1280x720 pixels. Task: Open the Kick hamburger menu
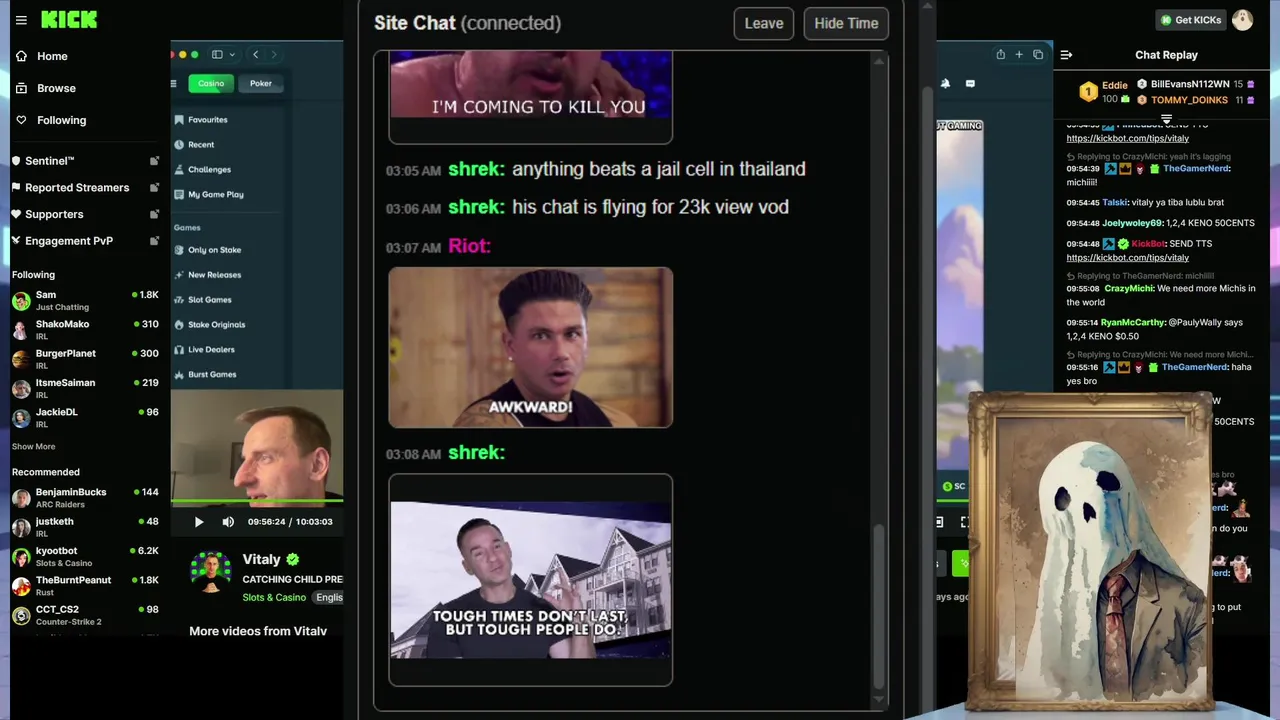21,19
